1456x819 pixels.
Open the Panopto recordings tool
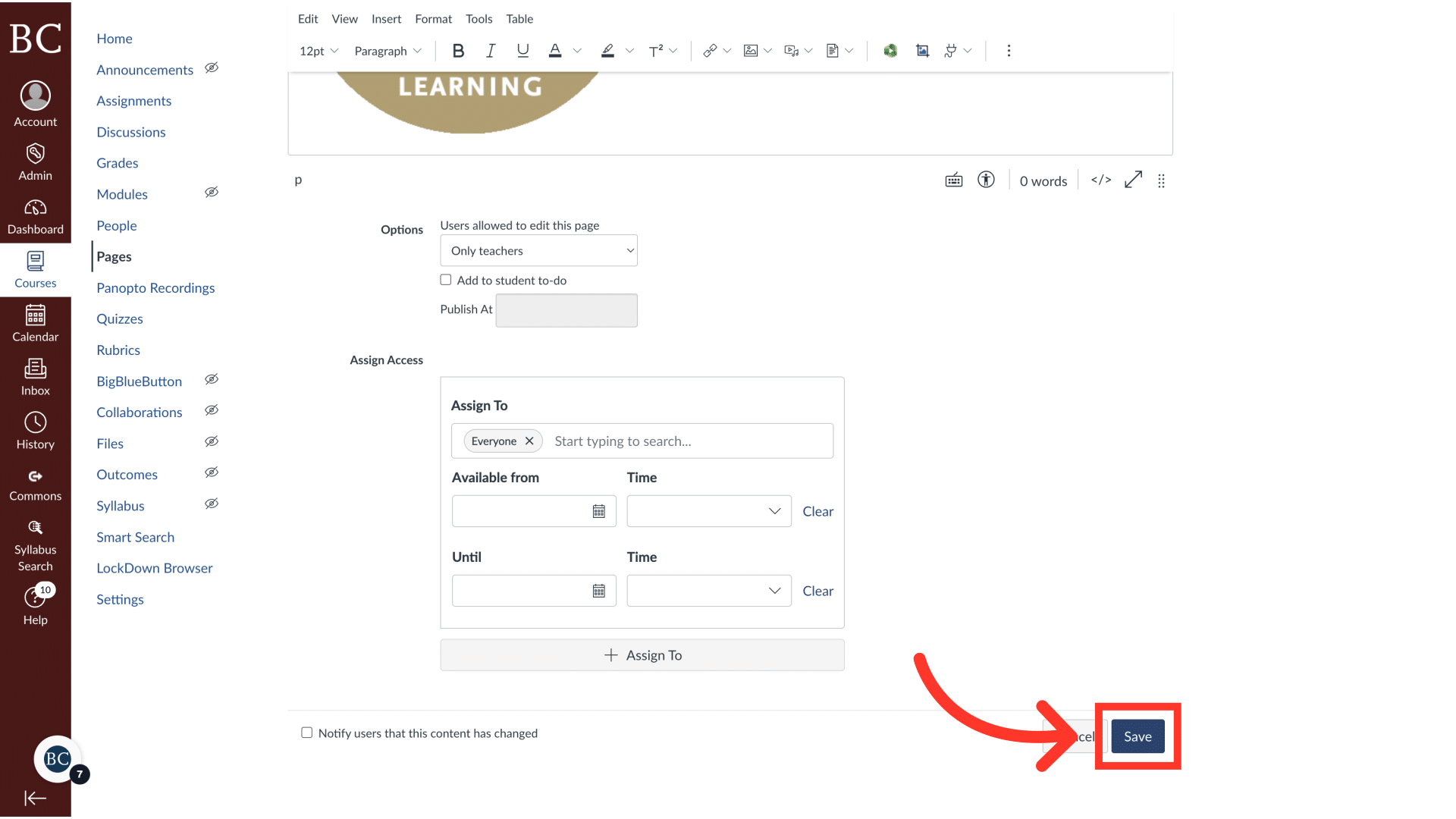[x=155, y=287]
